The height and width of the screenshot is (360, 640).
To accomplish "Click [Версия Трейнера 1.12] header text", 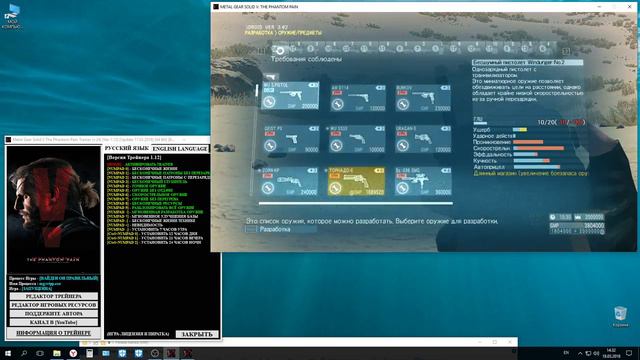I will tap(134, 158).
